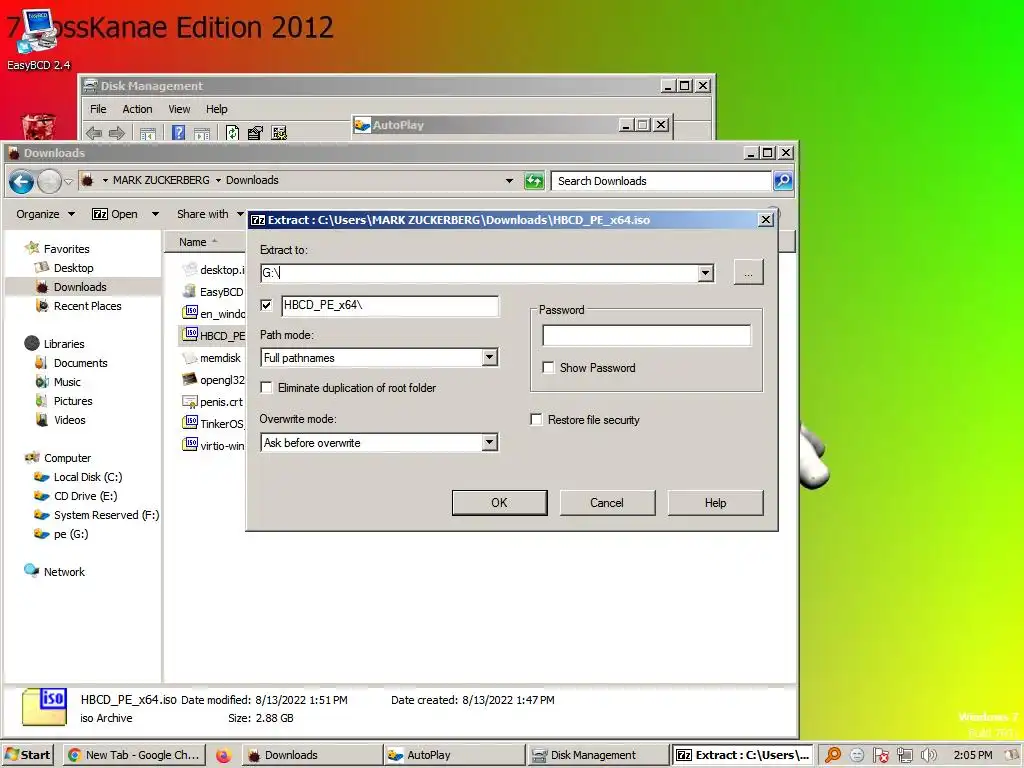Viewport: 1024px width, 768px height.
Task: Toggle action pane icon in Disk Management
Action: 202,133
